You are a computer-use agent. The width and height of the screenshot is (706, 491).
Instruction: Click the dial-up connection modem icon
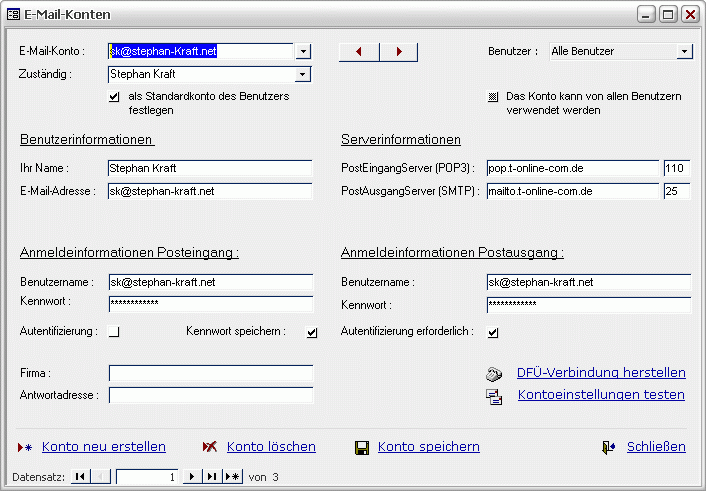click(x=493, y=374)
